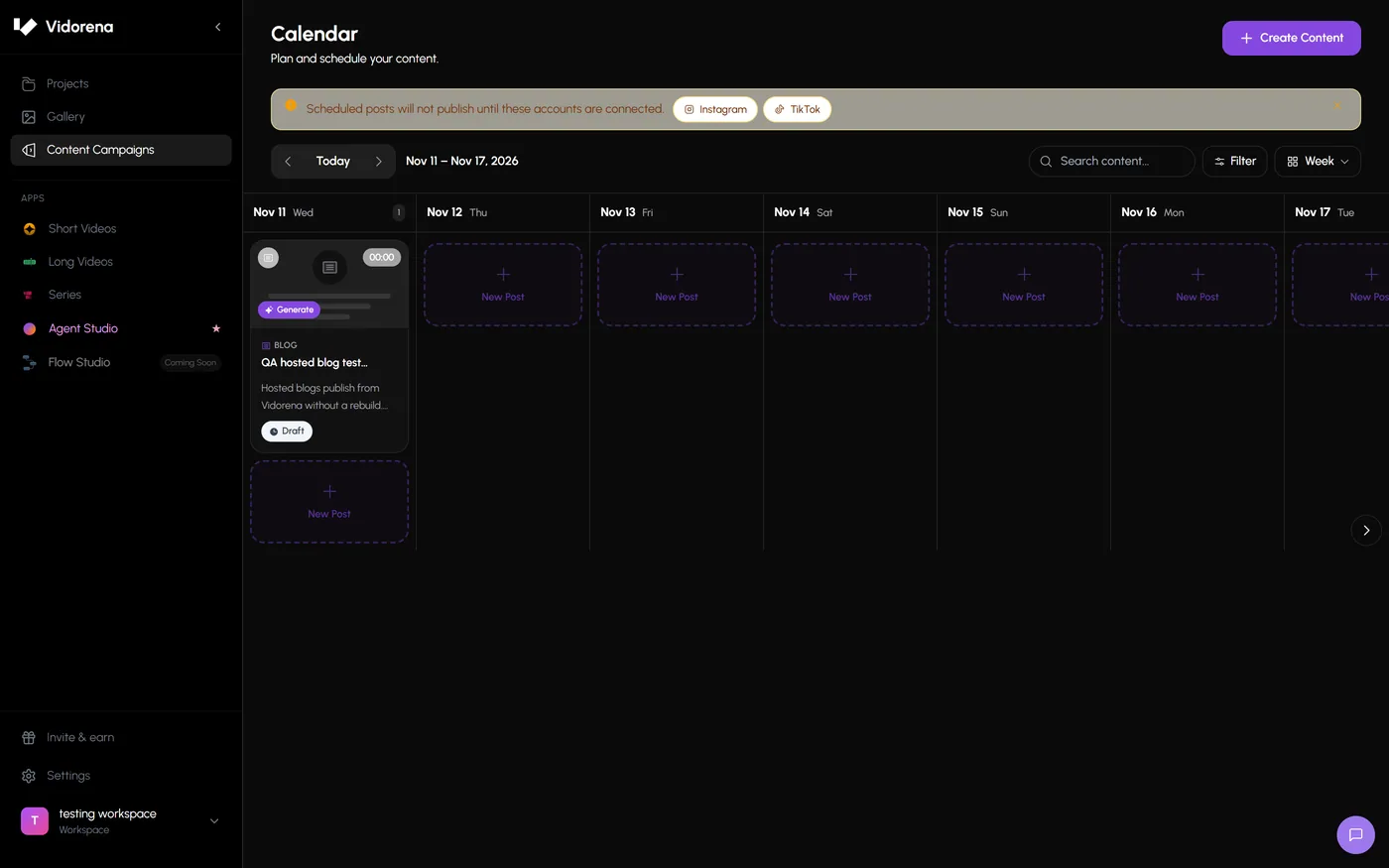The image size is (1389, 868).
Task: Open the Long Videos app
Action: [121, 262]
